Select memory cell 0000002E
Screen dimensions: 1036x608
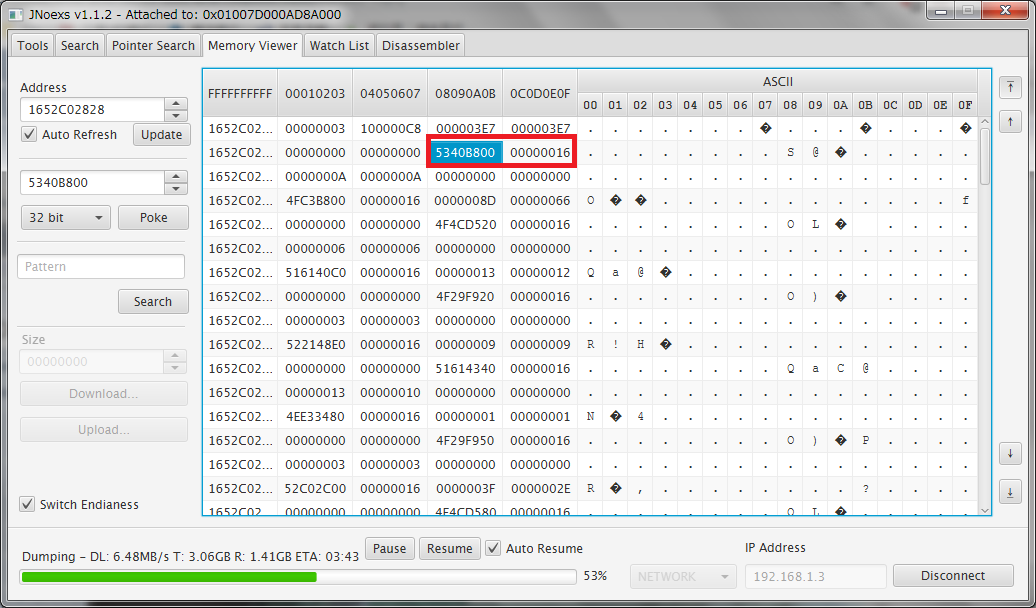[540, 488]
